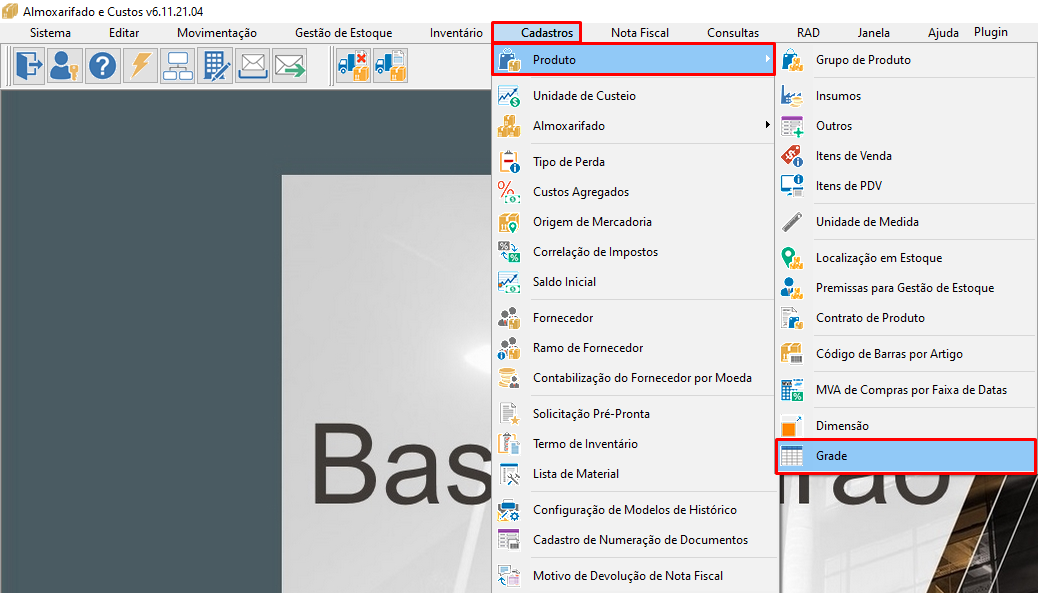Open the Ajuda menu
The height and width of the screenshot is (593, 1038).
(x=943, y=32)
